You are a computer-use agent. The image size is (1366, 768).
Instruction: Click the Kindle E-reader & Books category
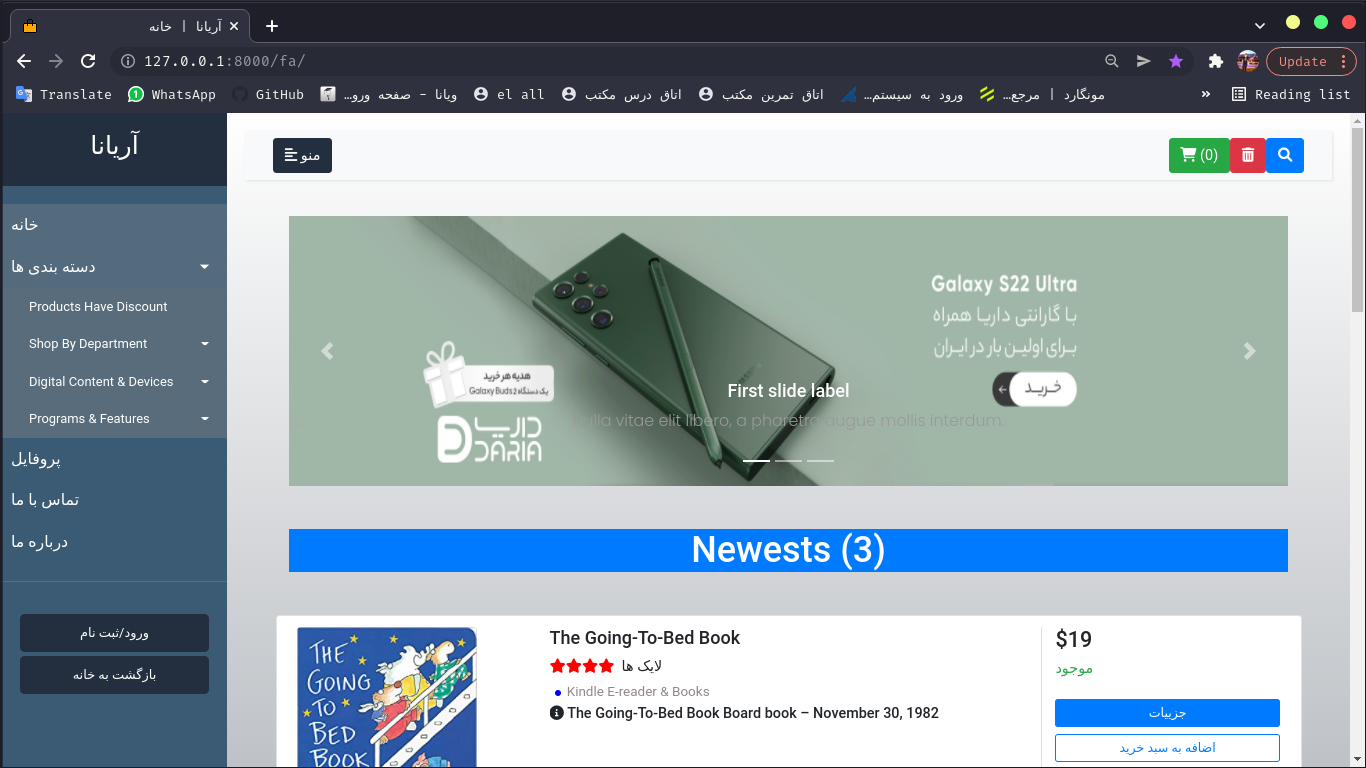638,692
